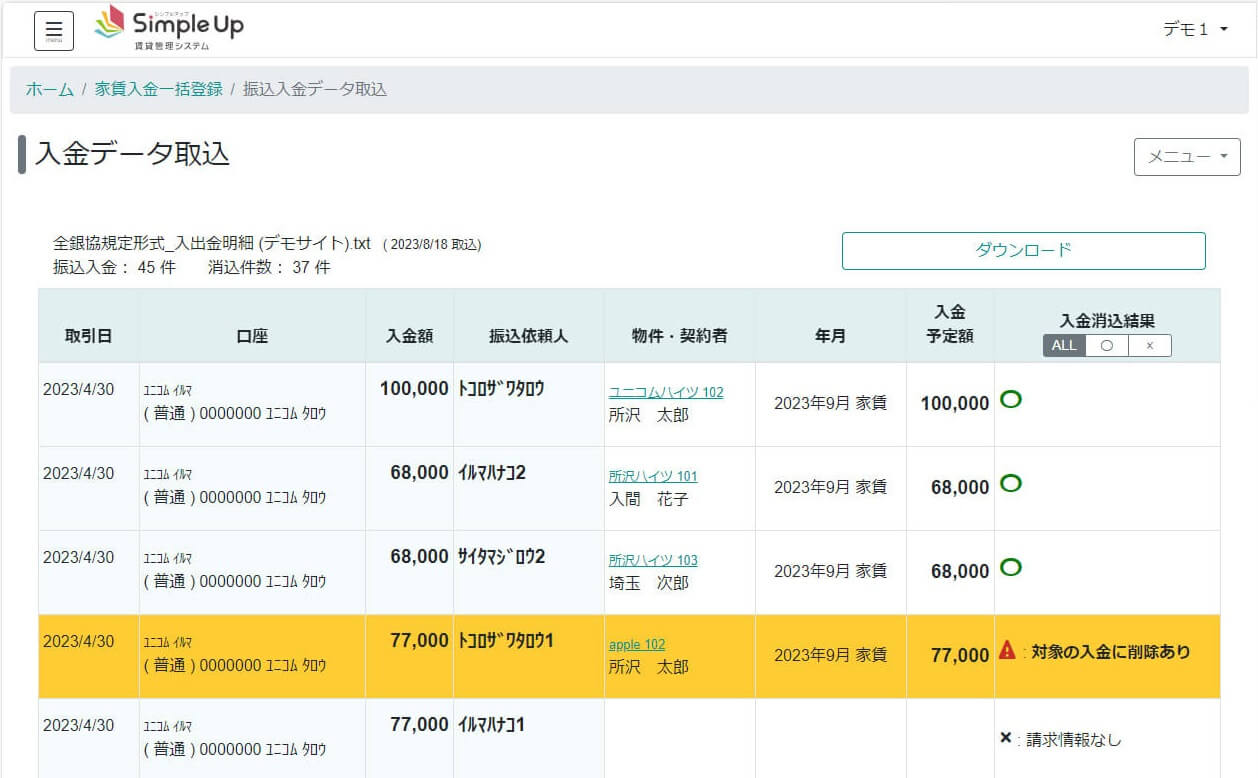Filter results by × toggle
Image resolution: width=1258 pixels, height=778 pixels.
pyautogui.click(x=1150, y=345)
